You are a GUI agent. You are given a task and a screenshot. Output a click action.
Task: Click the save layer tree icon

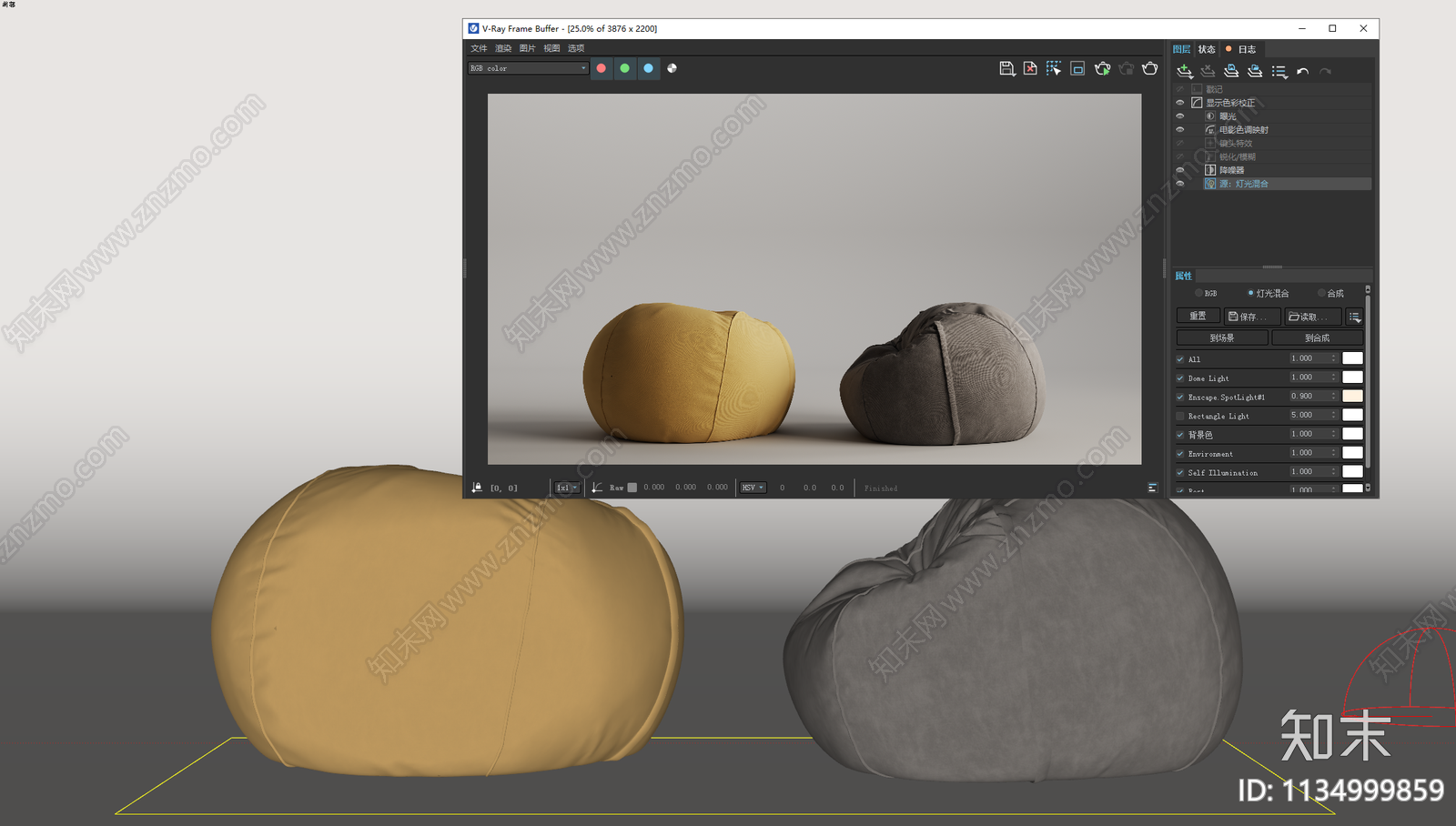click(1231, 71)
